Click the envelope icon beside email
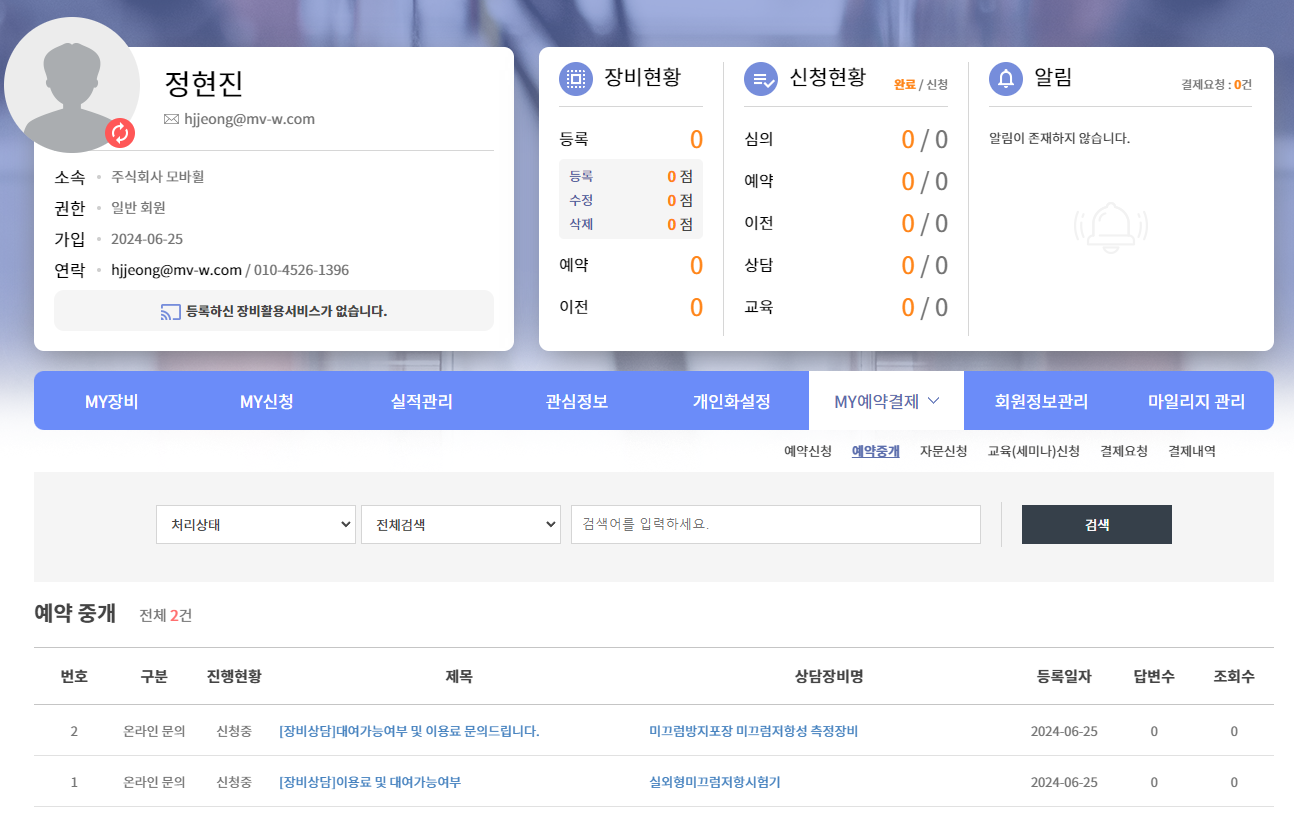Image resolution: width=1294 pixels, height=822 pixels. [171, 119]
